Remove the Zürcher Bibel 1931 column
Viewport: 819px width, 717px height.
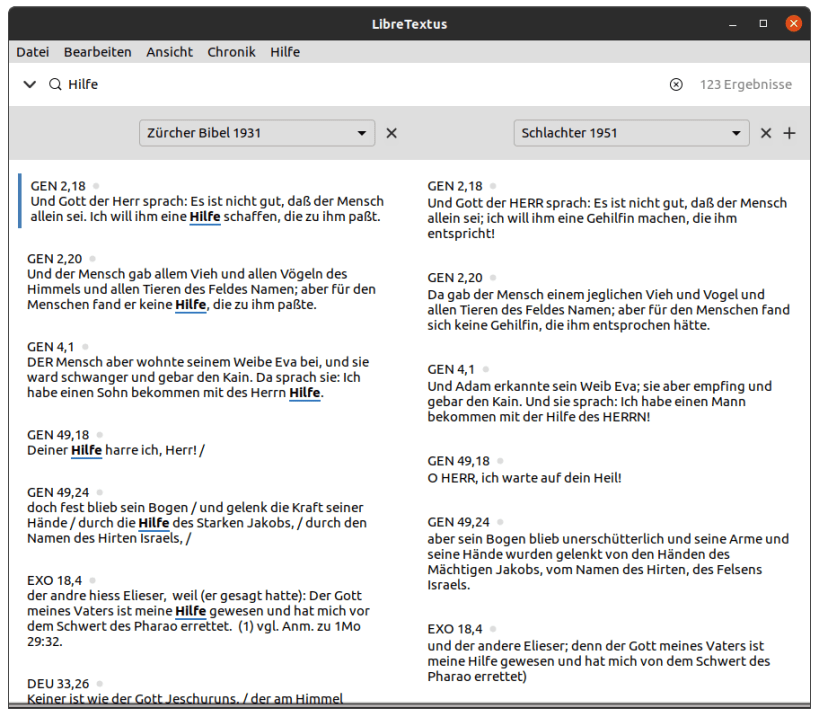click(391, 133)
